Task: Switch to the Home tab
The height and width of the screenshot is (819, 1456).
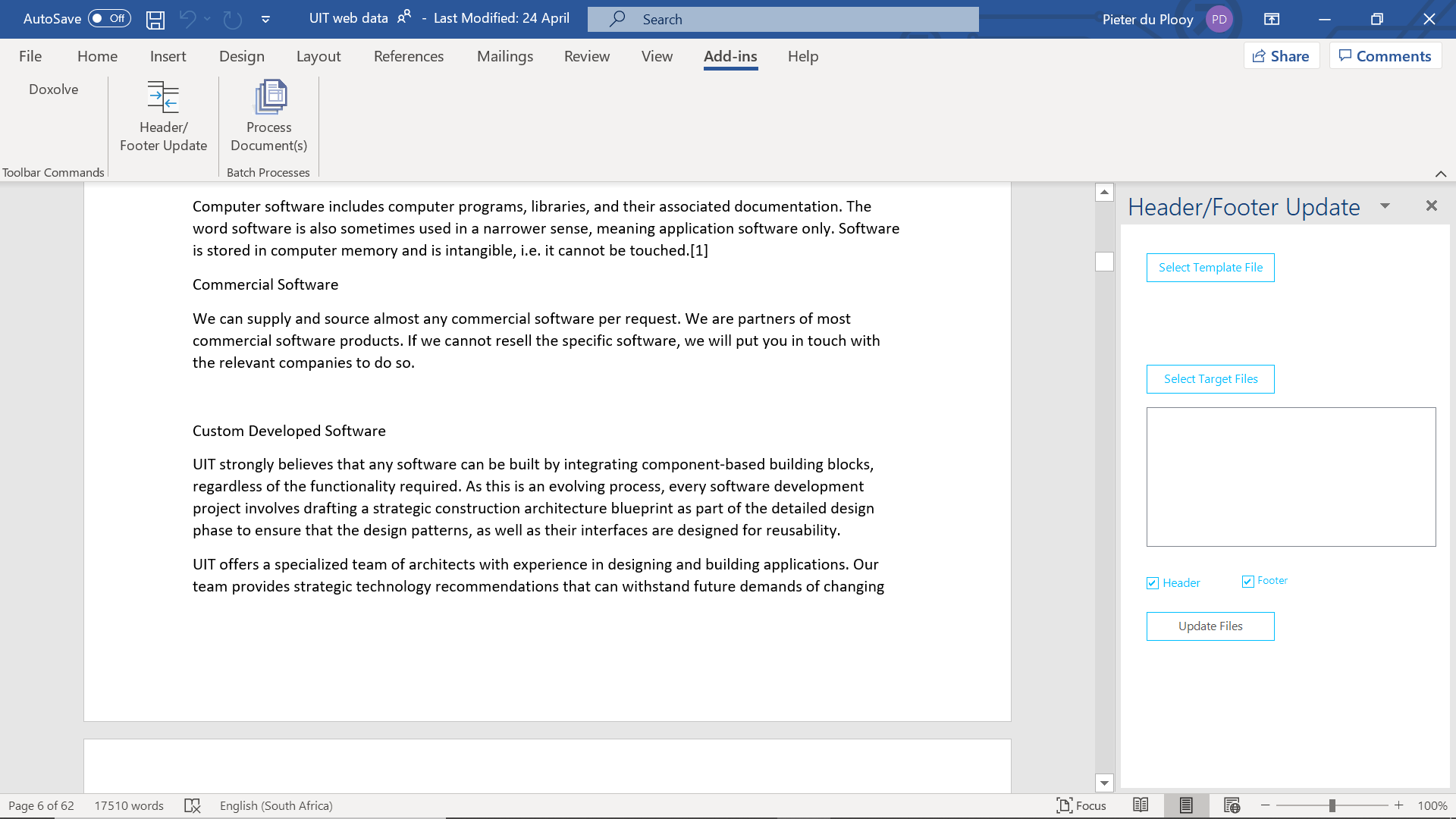Action: click(x=97, y=56)
